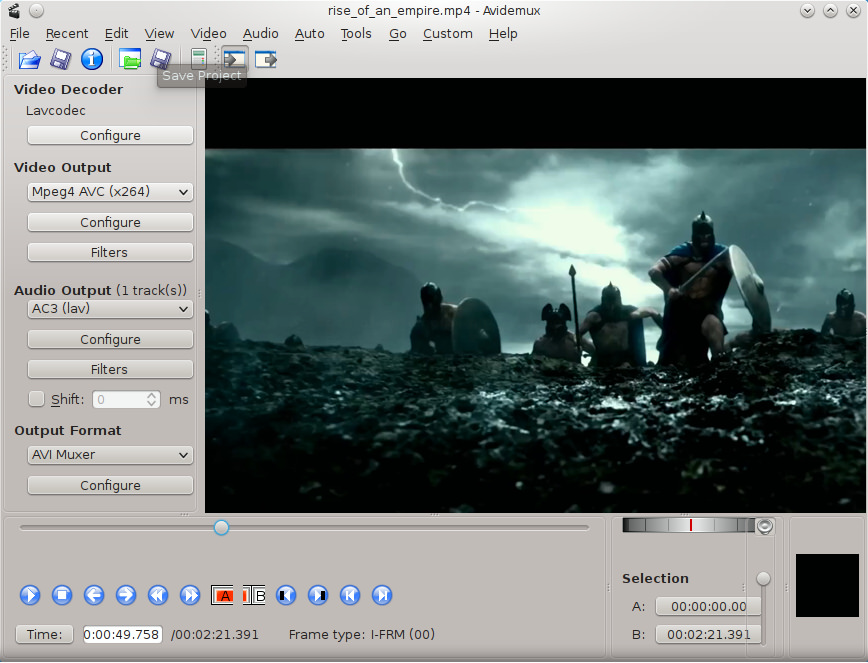Configure the Output Format muxer
868x663 pixels.
click(110, 485)
